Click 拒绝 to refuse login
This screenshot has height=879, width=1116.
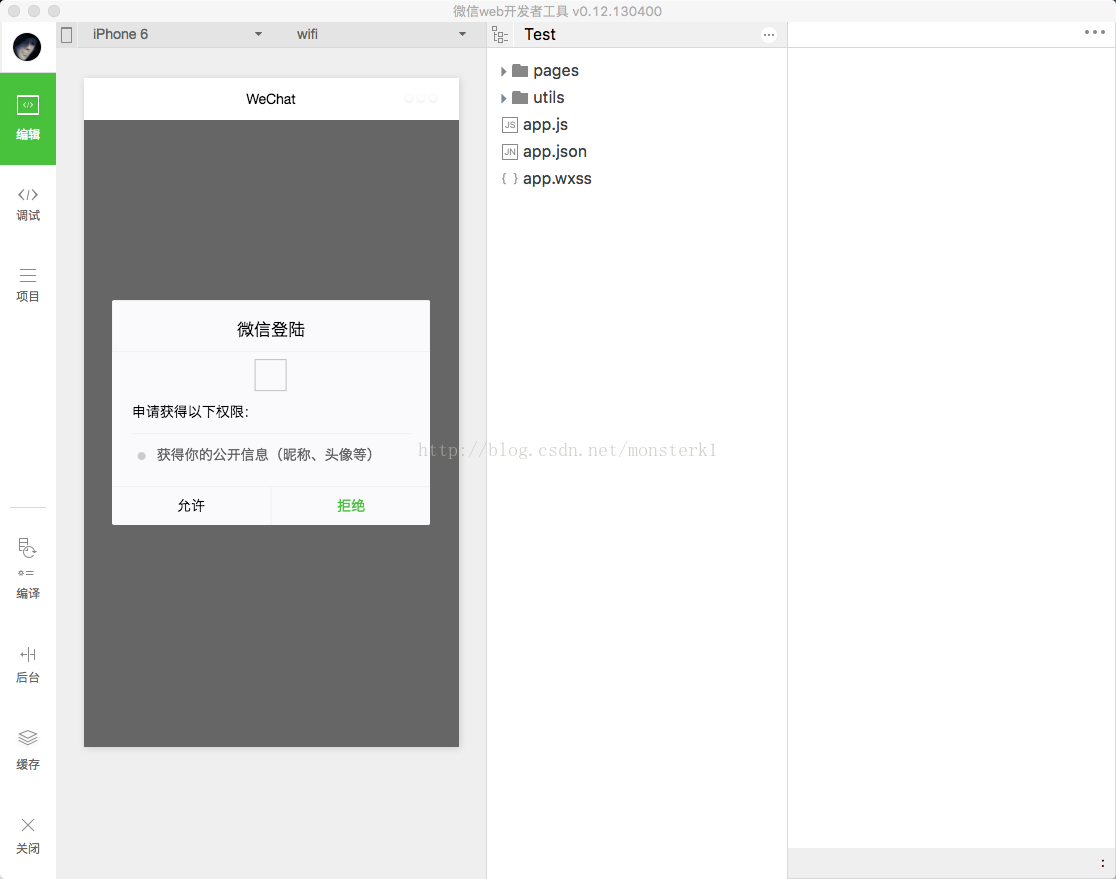coord(351,506)
